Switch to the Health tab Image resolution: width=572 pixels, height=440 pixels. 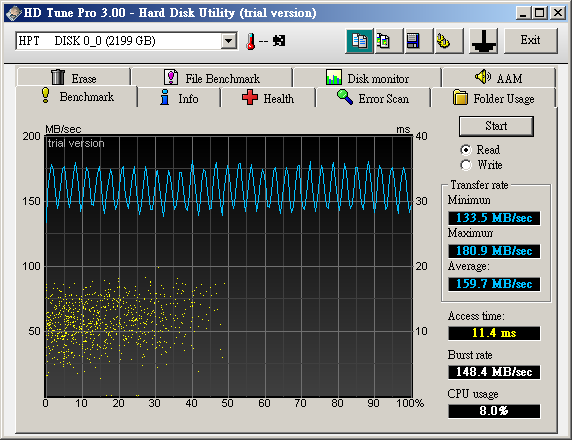tap(268, 98)
